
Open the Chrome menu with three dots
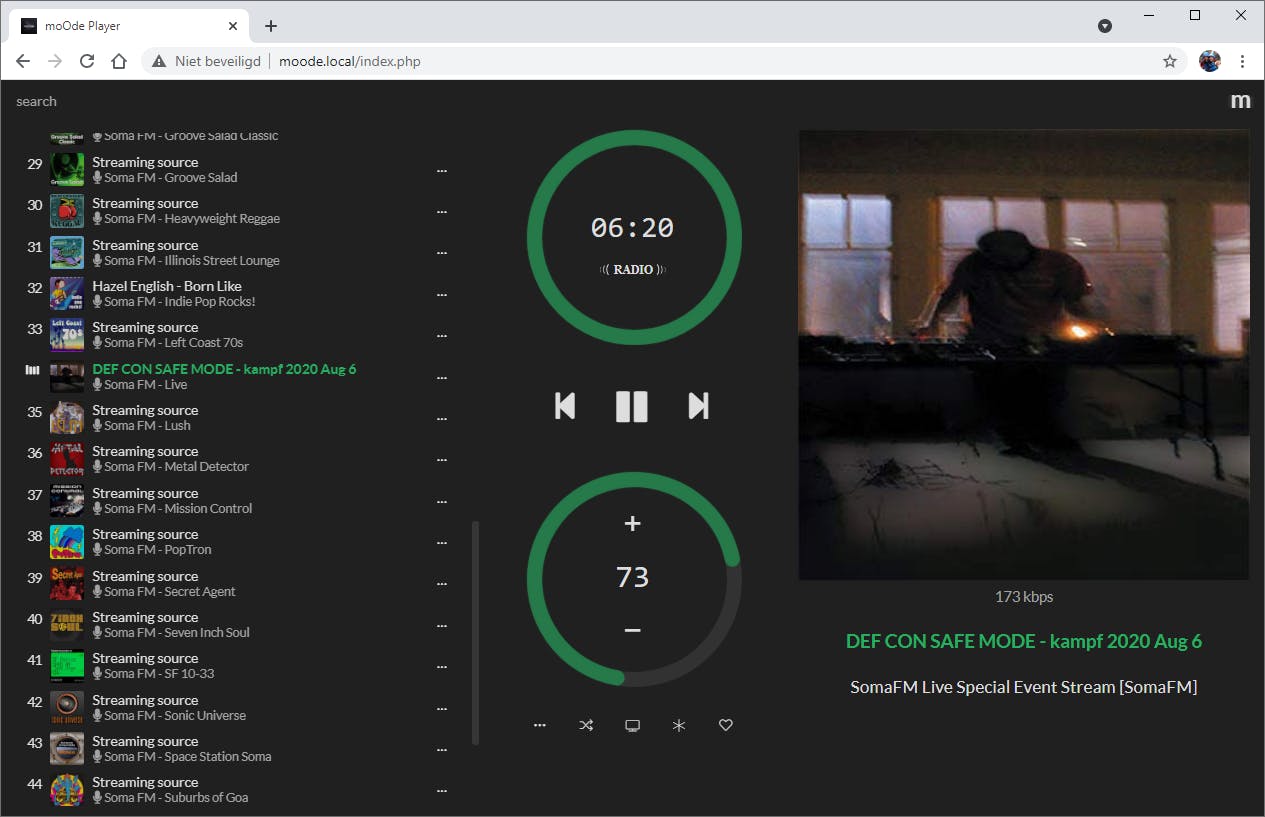coord(1242,61)
